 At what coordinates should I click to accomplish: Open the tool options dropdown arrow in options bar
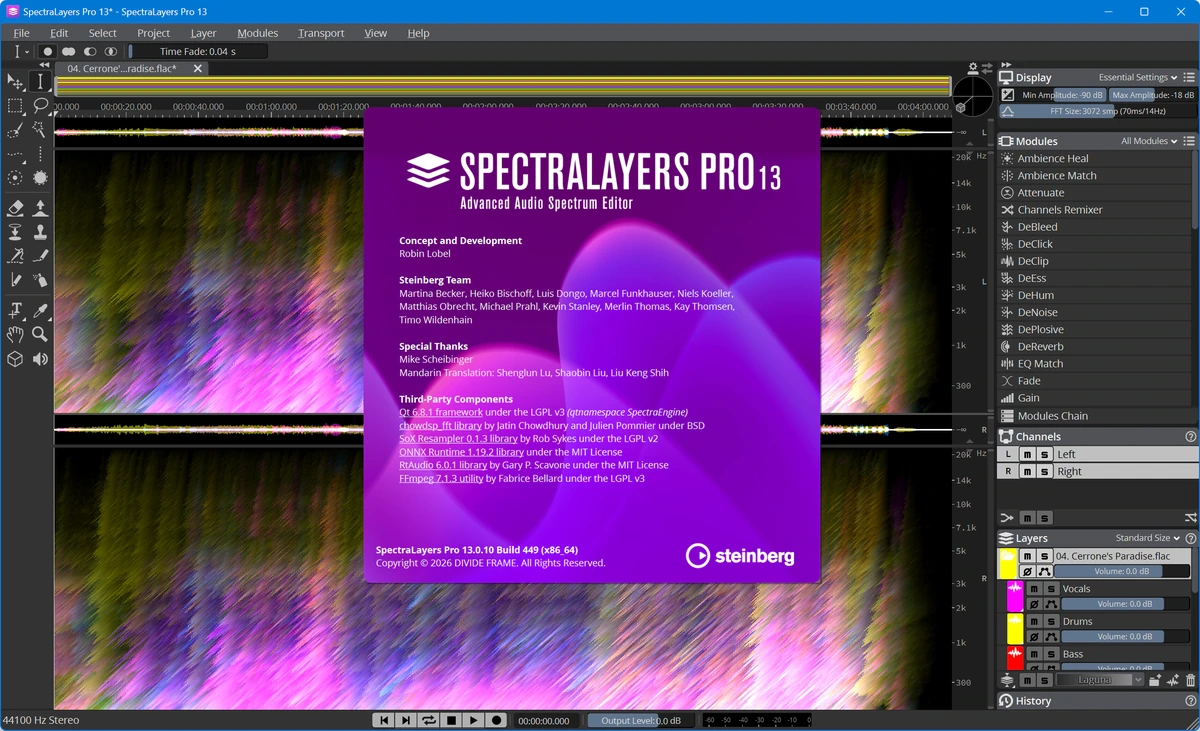coord(27,51)
